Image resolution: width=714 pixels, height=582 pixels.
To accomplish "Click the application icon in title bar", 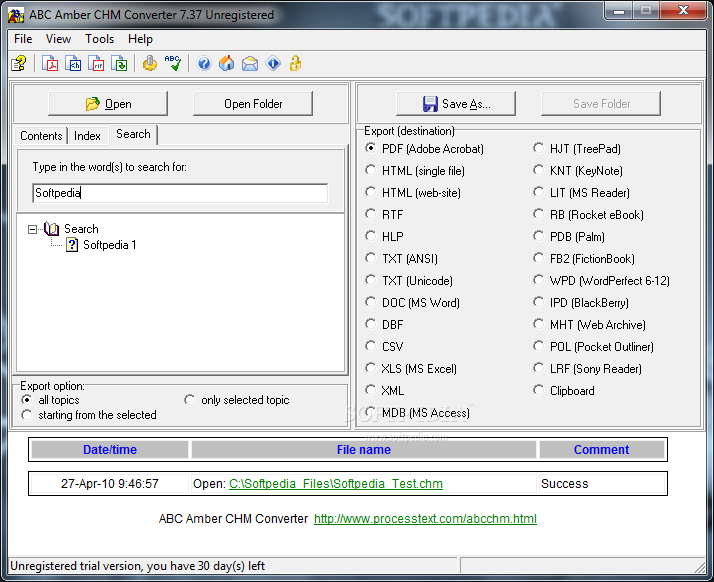I will tap(15, 15).
